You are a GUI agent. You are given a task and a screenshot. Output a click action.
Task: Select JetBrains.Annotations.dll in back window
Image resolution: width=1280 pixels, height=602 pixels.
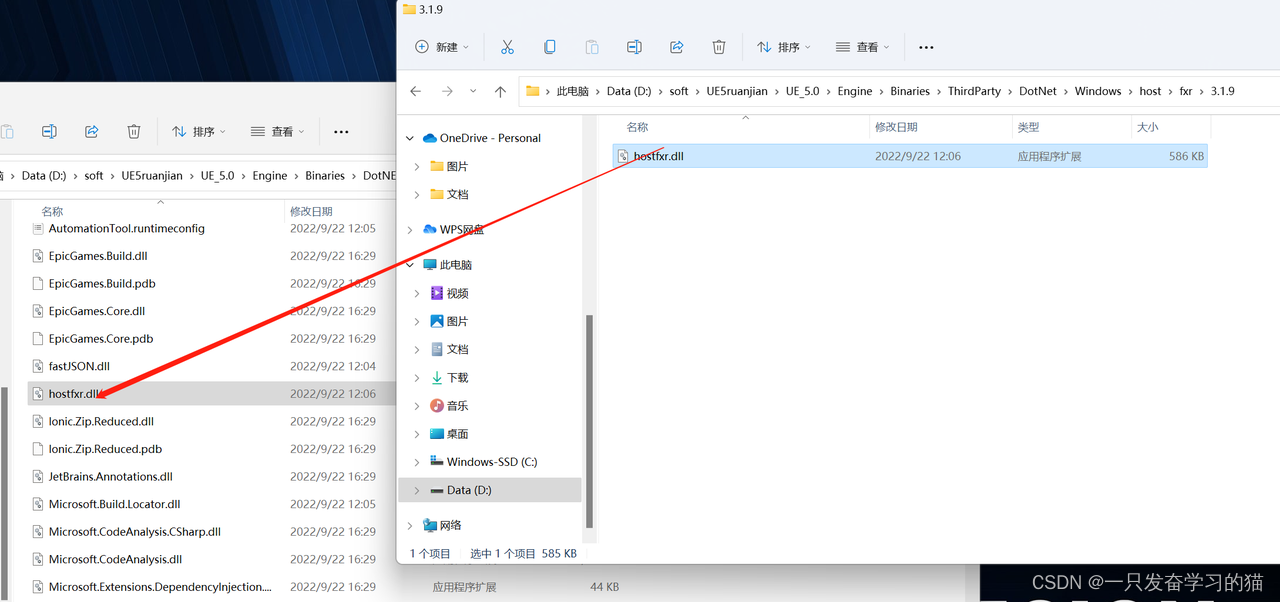click(111, 476)
